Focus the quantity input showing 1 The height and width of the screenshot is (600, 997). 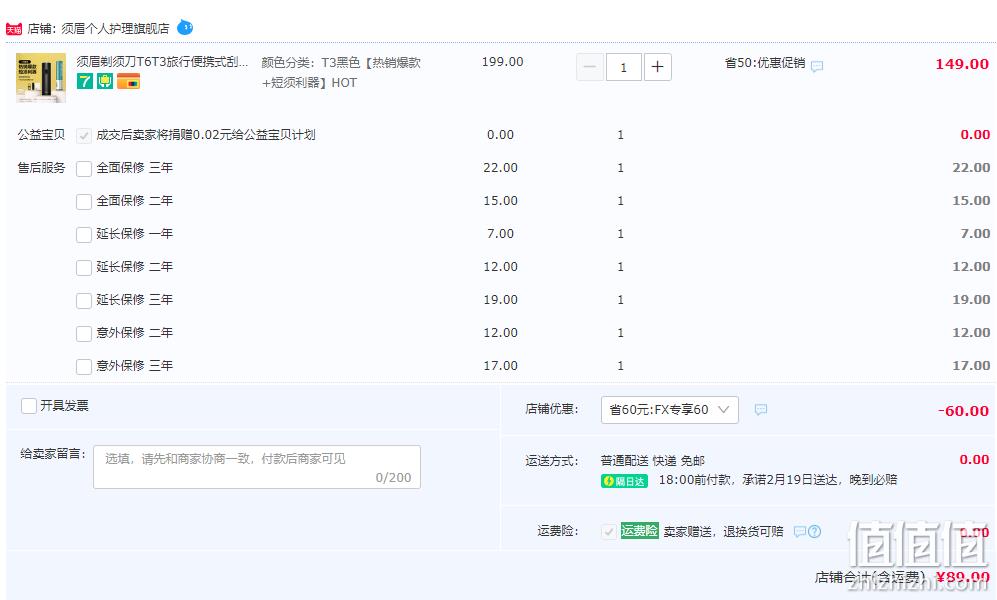point(623,67)
